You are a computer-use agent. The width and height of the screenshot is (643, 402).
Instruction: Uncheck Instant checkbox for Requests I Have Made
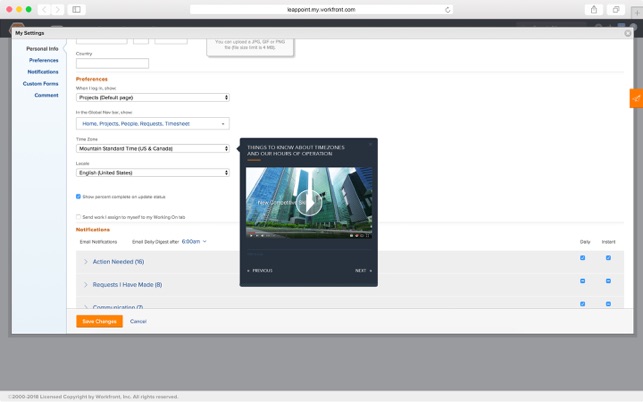click(608, 281)
